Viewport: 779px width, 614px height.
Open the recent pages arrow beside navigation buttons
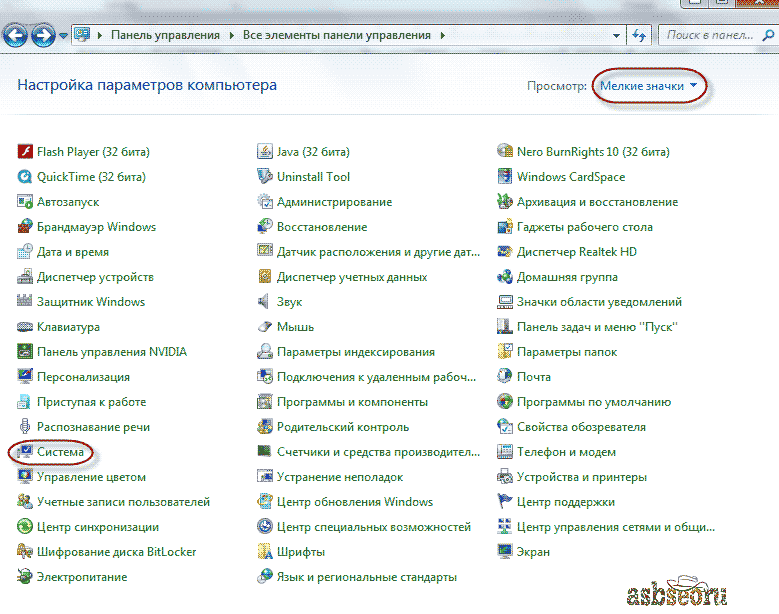(x=64, y=36)
